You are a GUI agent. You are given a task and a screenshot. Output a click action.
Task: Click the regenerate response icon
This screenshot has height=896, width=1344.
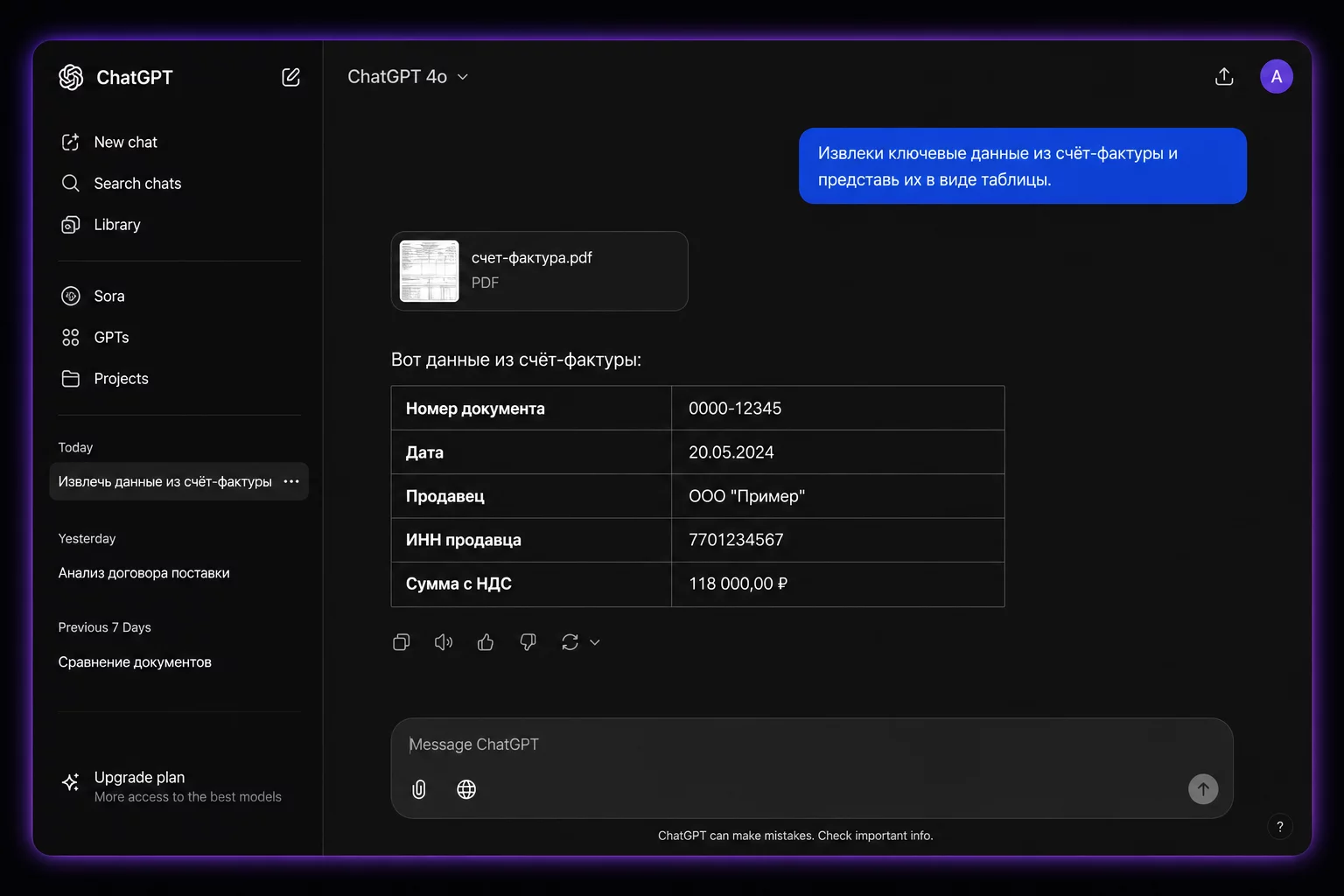coord(570,642)
